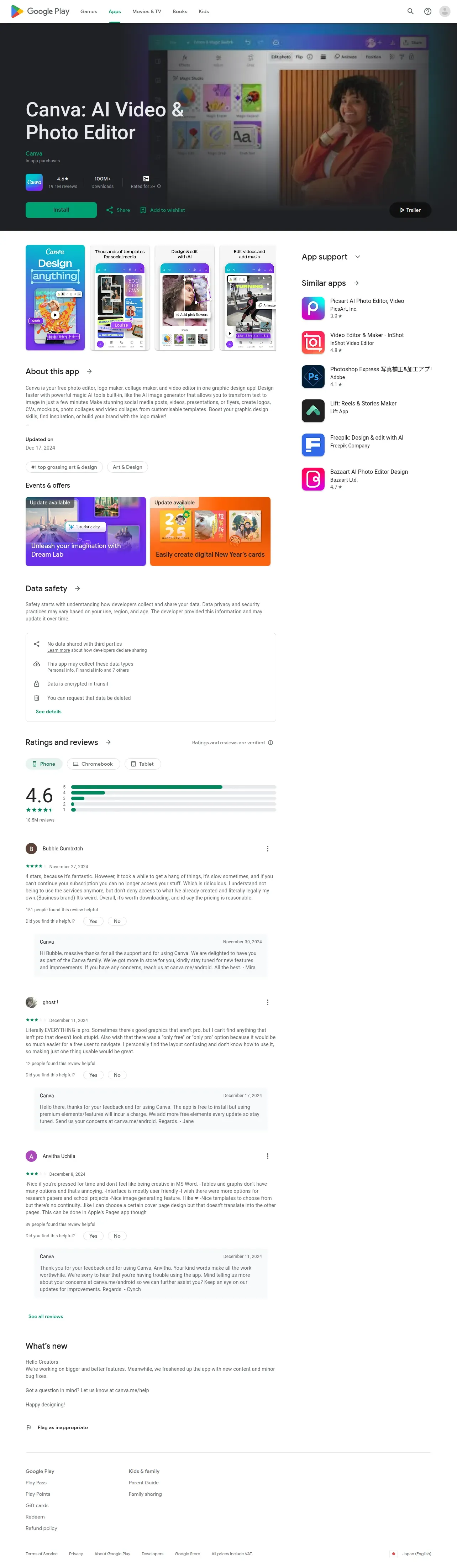This screenshot has height=1568, width=457.
Task: Open the account profile avatar
Action: pos(445,11)
